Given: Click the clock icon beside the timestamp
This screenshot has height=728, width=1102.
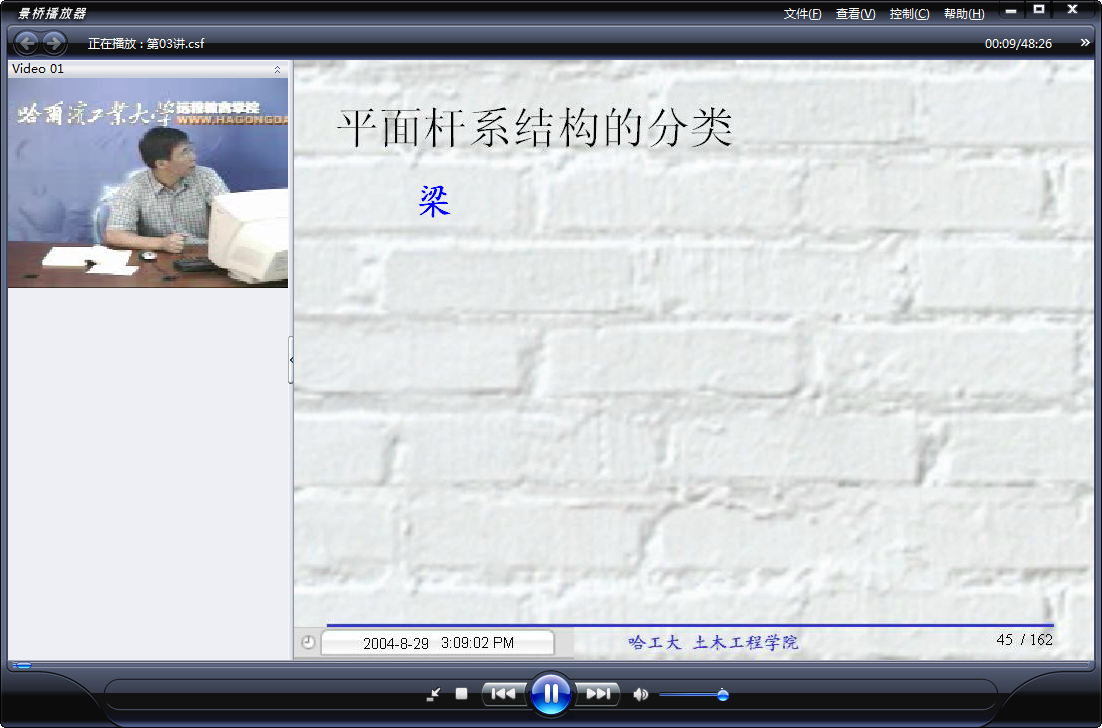Looking at the screenshot, I should coord(308,642).
